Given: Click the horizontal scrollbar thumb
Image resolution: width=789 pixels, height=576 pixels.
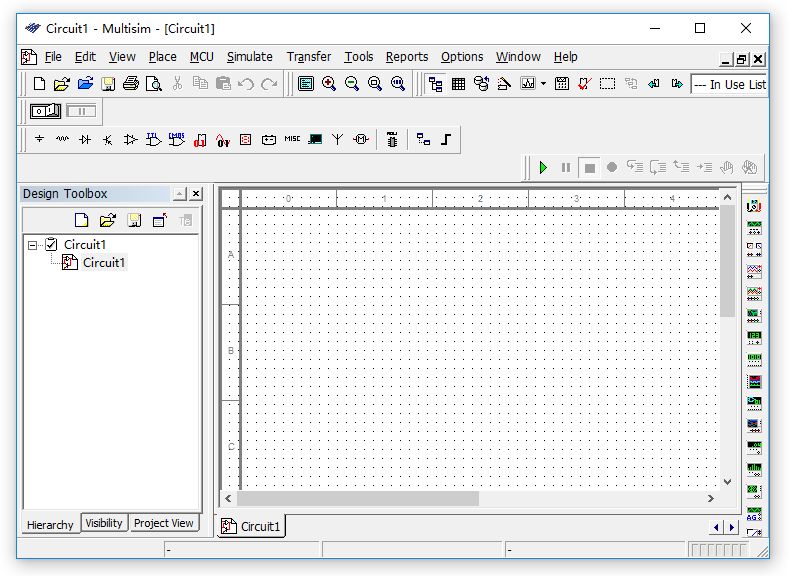Looking at the screenshot, I should (x=358, y=499).
